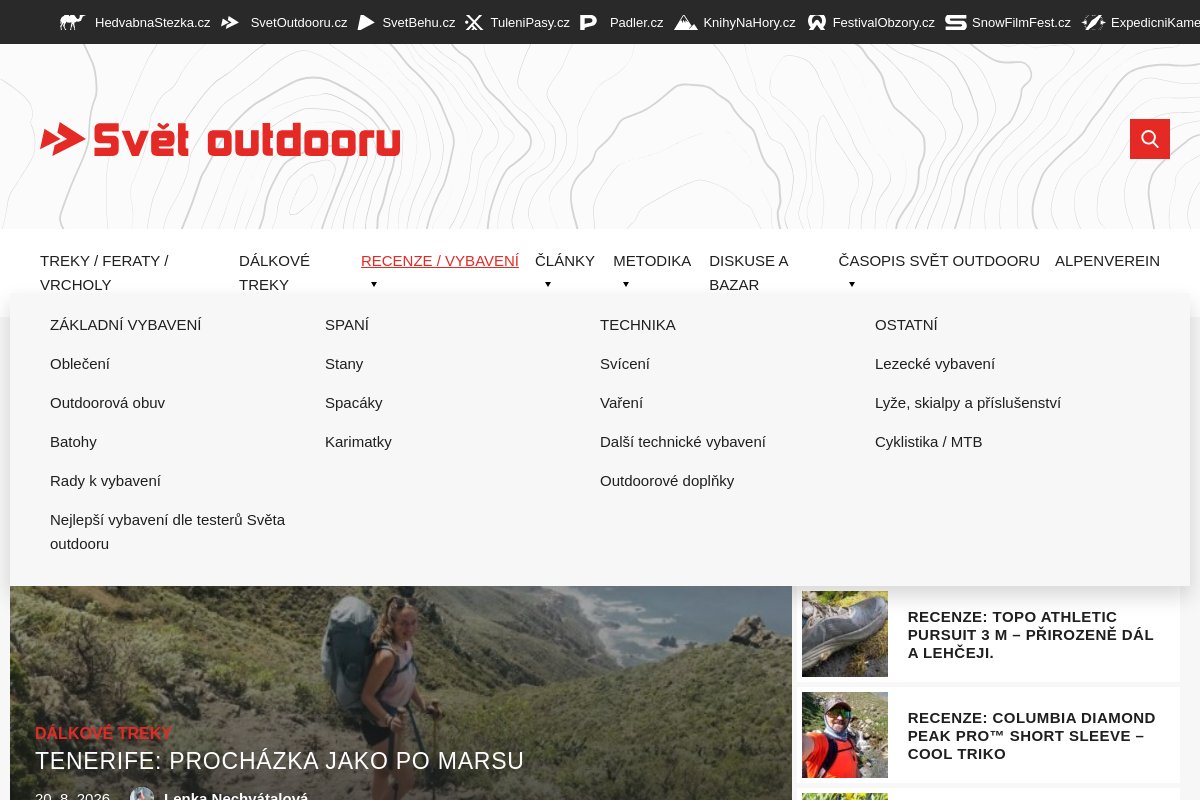This screenshot has height=800, width=1200.
Task: Choose Outdoorové doplňky
Action: (667, 480)
